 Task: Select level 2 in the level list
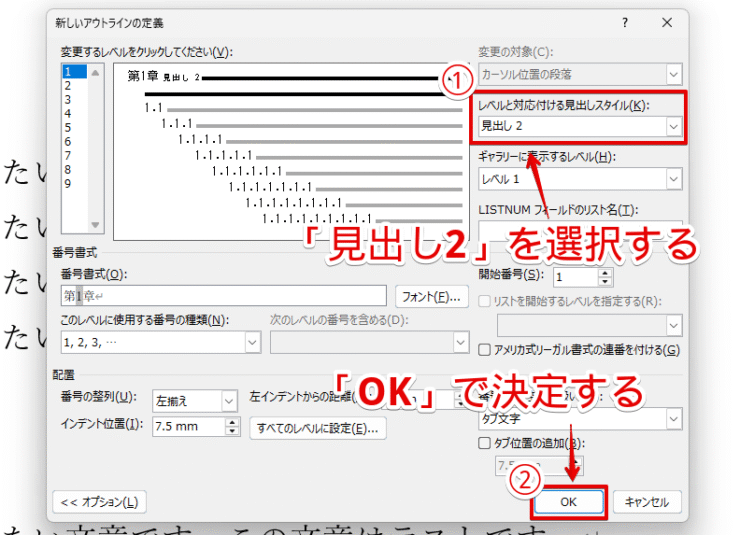click(74, 85)
